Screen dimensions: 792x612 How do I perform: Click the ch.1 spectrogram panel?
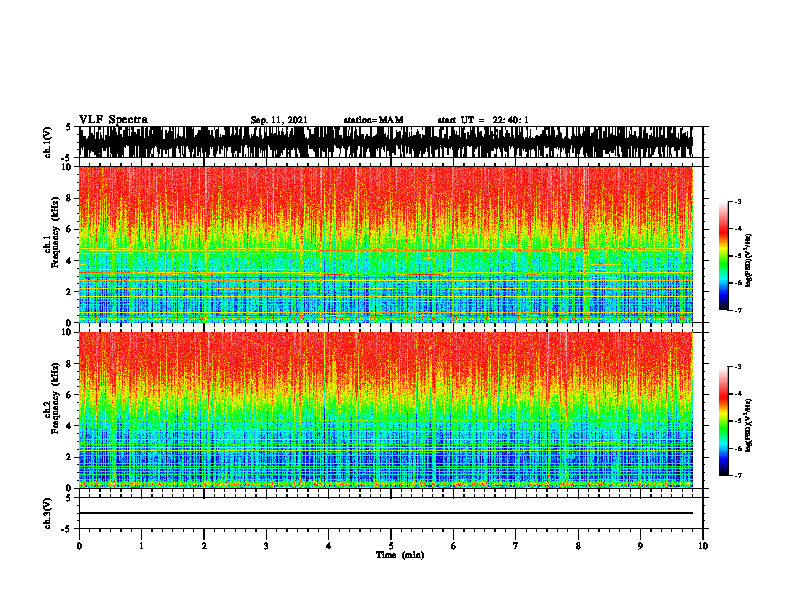coord(385,244)
